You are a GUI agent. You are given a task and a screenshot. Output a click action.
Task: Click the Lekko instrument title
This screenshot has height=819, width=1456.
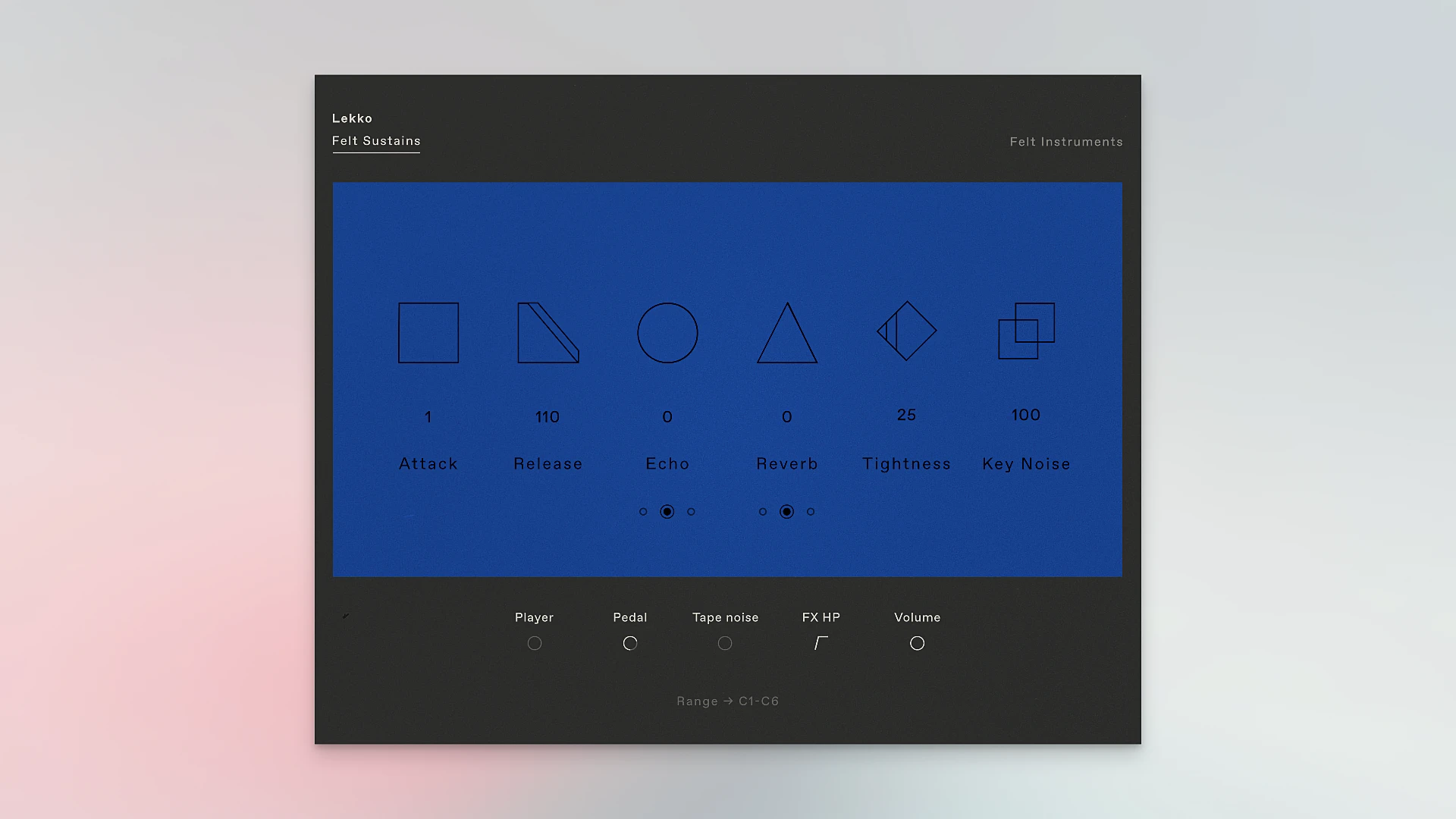tap(352, 118)
